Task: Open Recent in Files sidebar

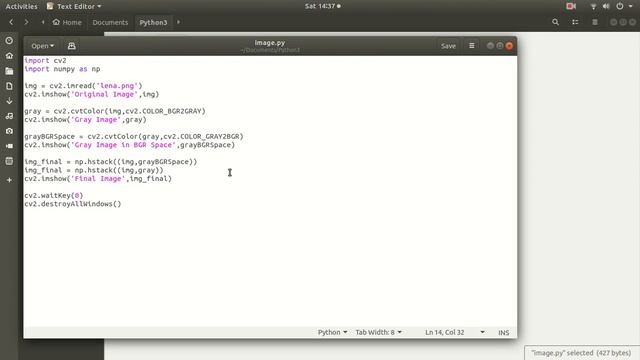Action: 9,41
